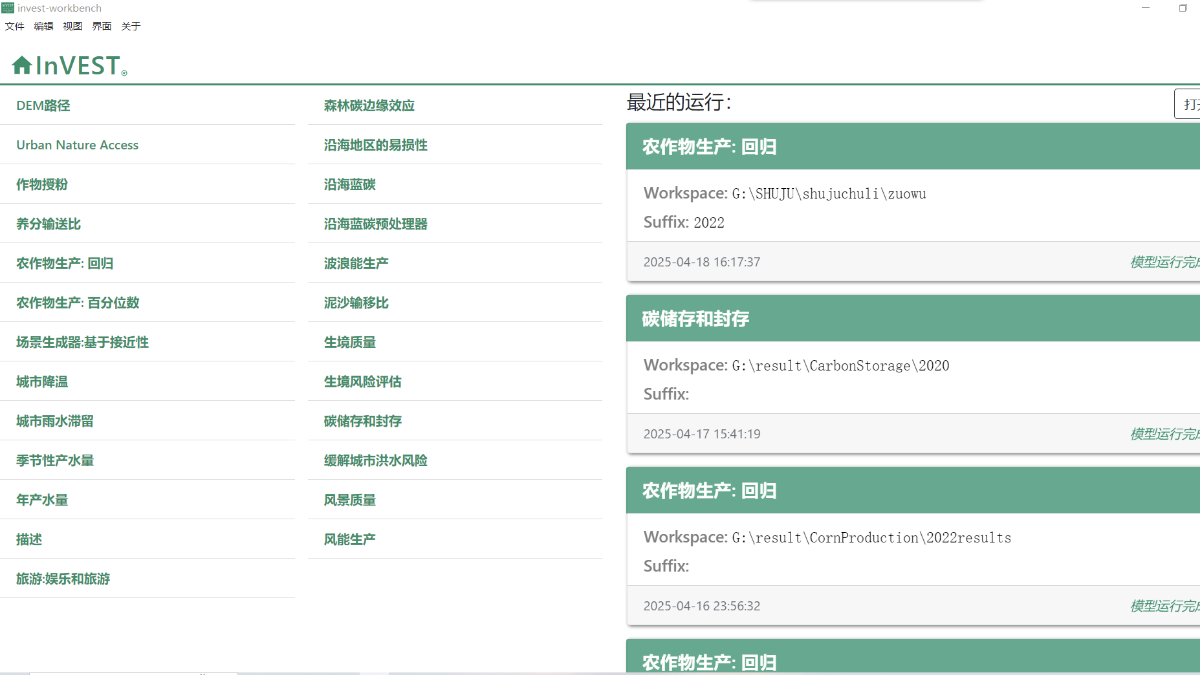This screenshot has height=675, width=1200.
Task: Launch 旅游:娱乐和旅游 model
Action: [147, 579]
